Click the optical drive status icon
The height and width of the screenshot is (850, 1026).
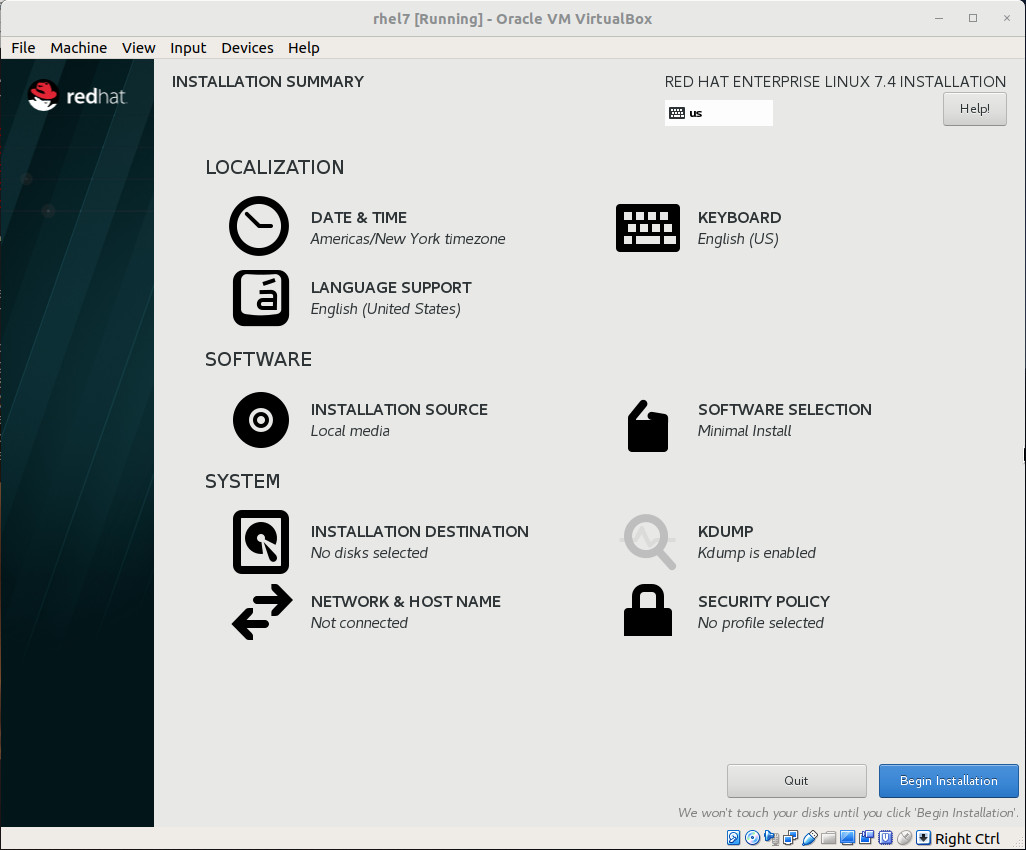point(752,838)
